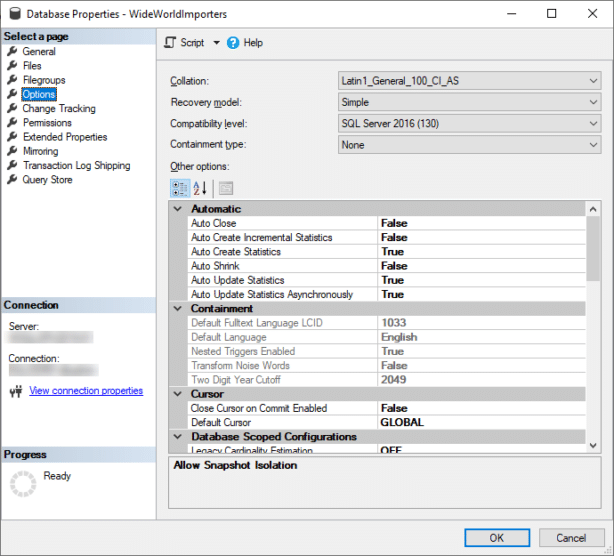Click the Property Pages icon
The image size is (614, 556).
[226, 188]
